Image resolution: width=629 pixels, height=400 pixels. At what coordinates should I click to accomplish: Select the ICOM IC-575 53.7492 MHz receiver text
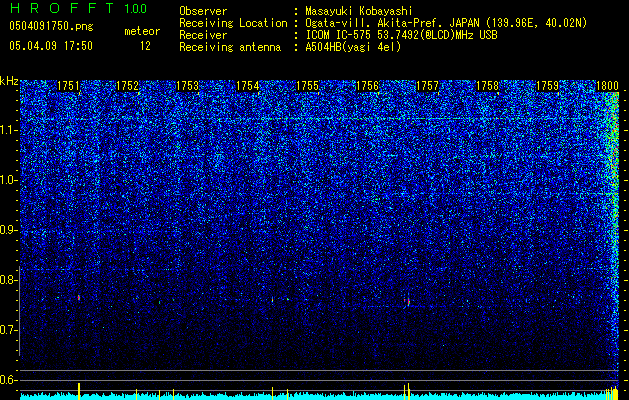coord(401,35)
